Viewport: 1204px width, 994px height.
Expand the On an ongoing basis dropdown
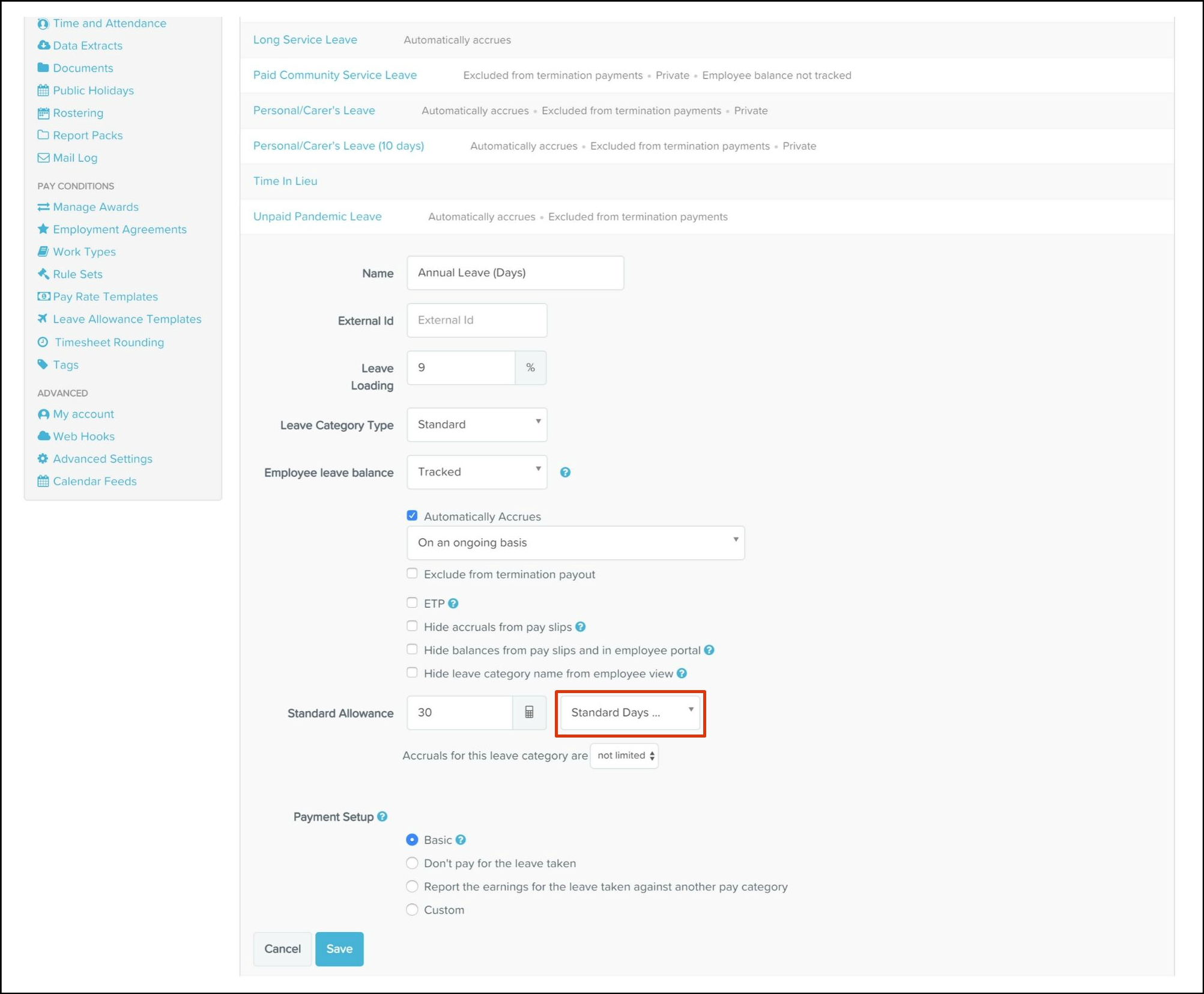tap(575, 542)
